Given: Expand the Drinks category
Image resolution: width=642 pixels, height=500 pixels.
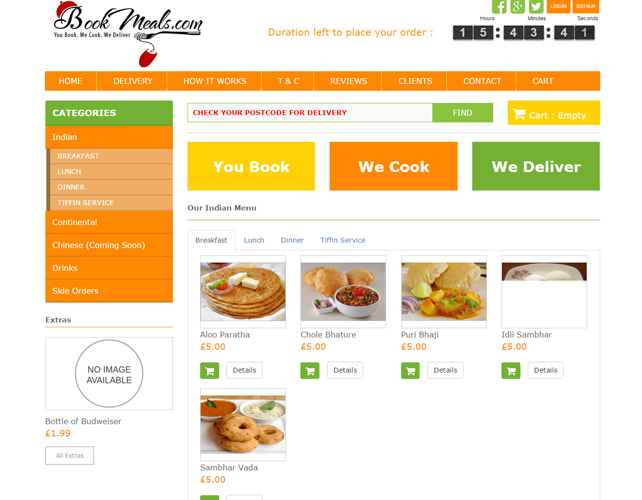Looking at the screenshot, I should click(x=109, y=268).
